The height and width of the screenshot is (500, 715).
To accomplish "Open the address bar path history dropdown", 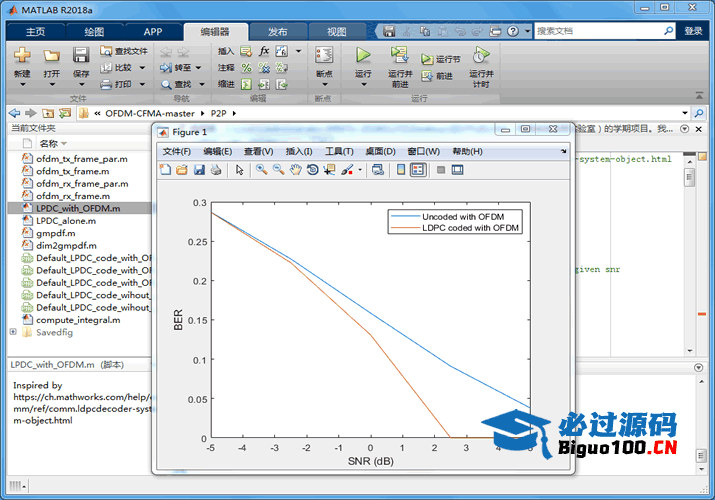I will 684,113.
